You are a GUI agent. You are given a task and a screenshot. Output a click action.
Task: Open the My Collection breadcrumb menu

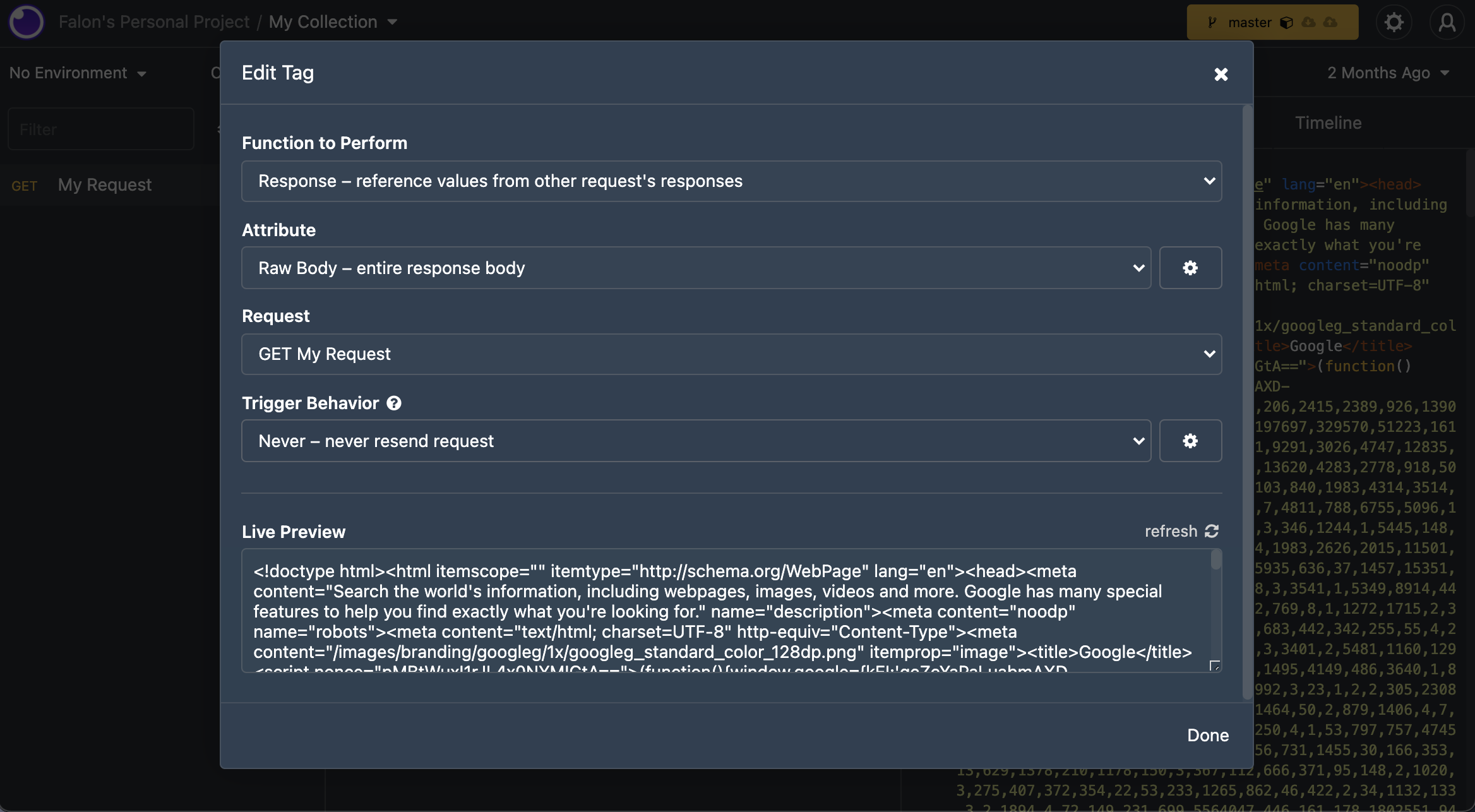(x=333, y=21)
